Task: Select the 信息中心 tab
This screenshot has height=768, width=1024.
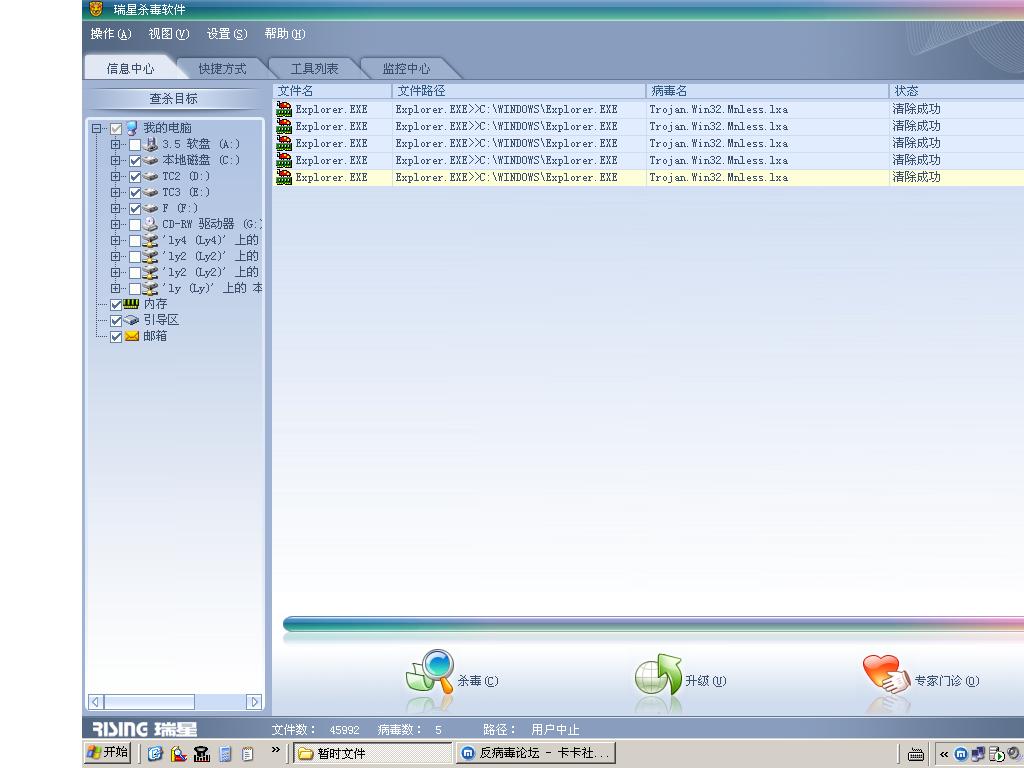Action: tap(130, 69)
